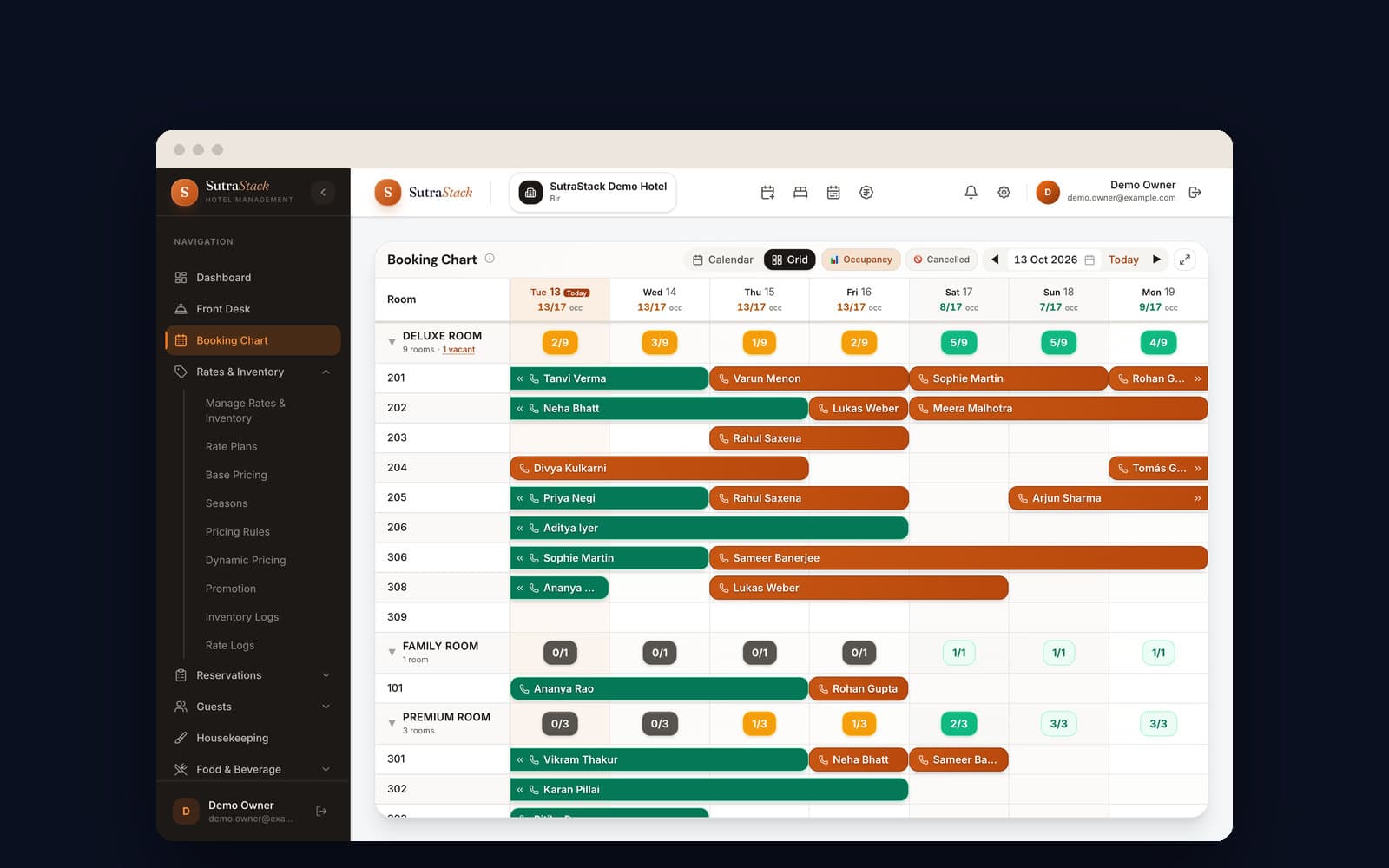Open SutraStack Demo Hotel selector
The image size is (1389, 868).
592,192
